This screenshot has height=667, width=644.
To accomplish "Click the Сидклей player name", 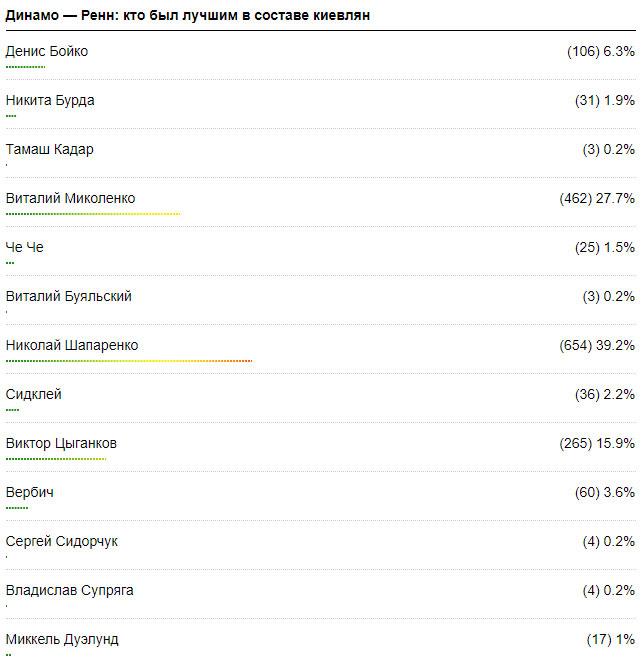I will (x=34, y=394).
